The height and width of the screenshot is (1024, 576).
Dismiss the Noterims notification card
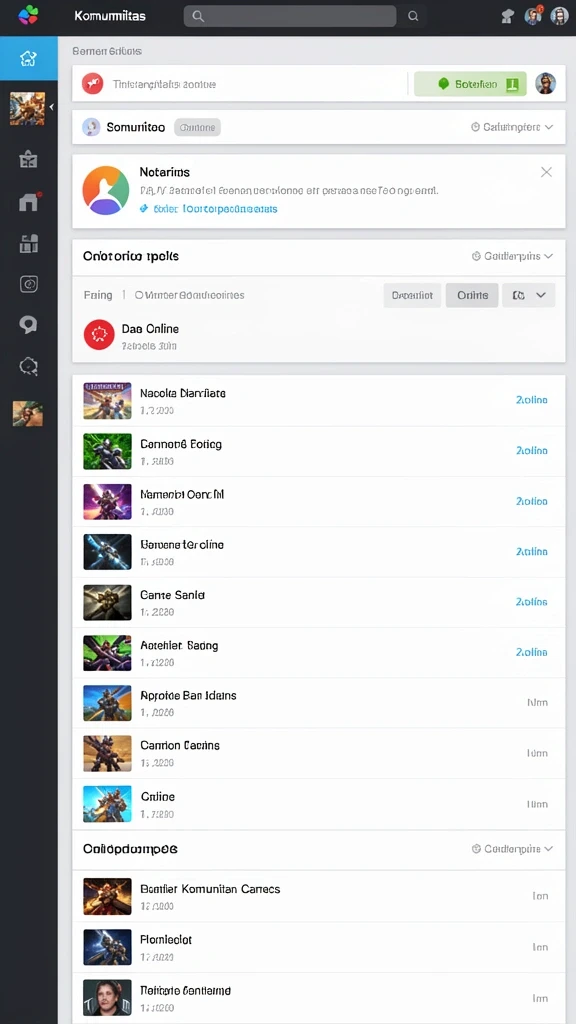tap(547, 172)
